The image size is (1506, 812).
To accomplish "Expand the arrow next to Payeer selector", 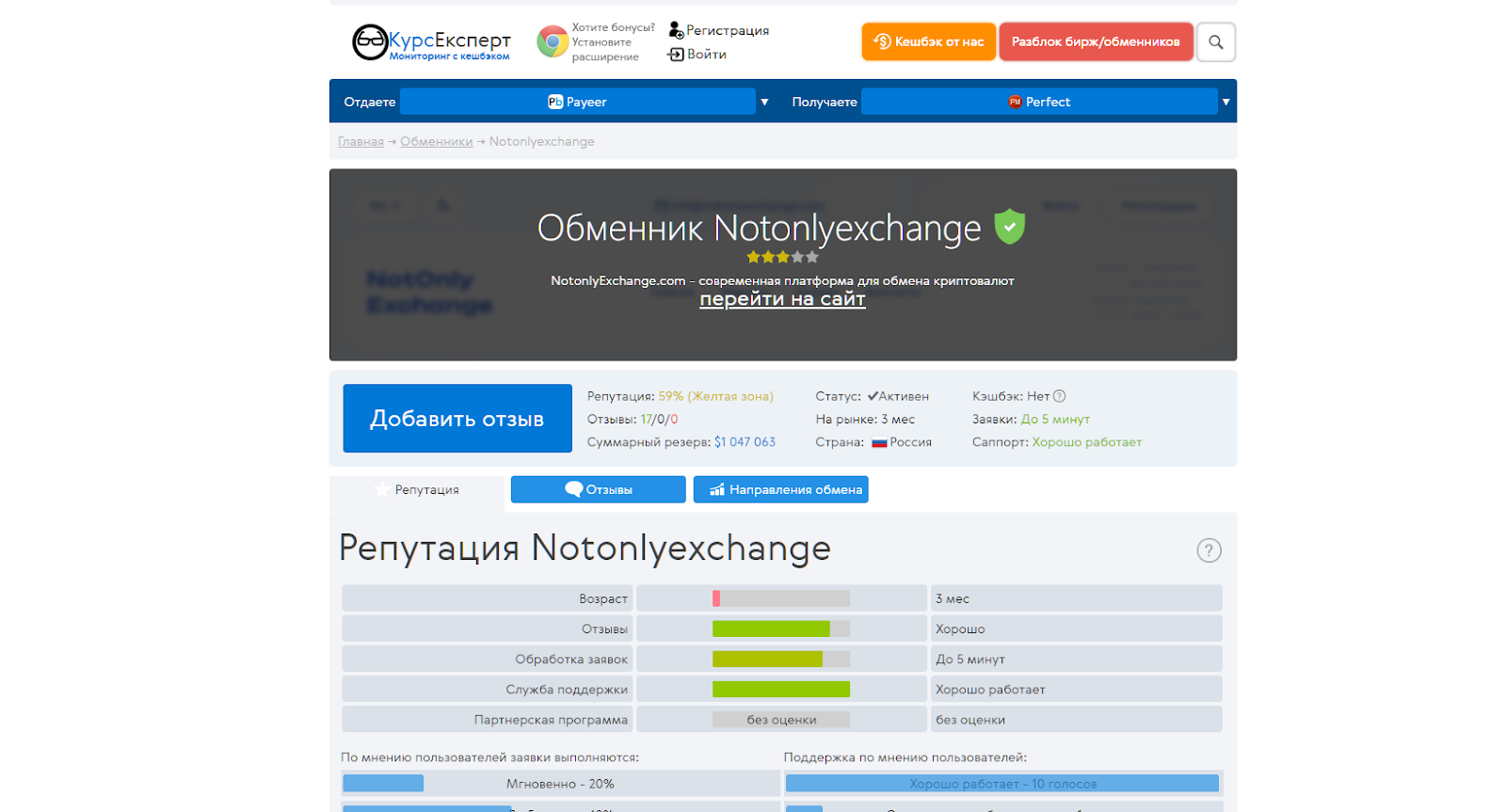I will click(764, 102).
